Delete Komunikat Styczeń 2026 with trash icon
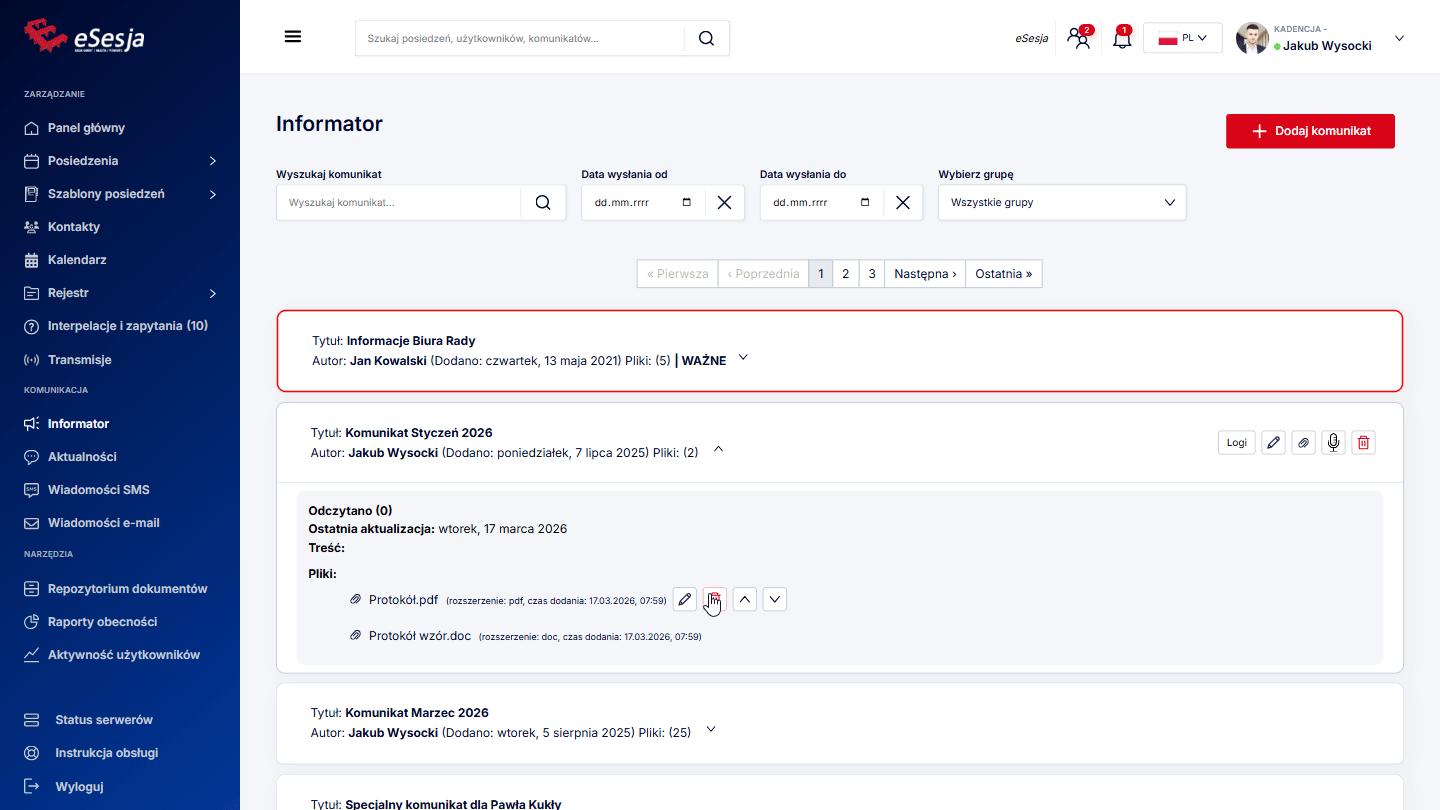Viewport: 1440px width, 810px height. [x=1363, y=443]
